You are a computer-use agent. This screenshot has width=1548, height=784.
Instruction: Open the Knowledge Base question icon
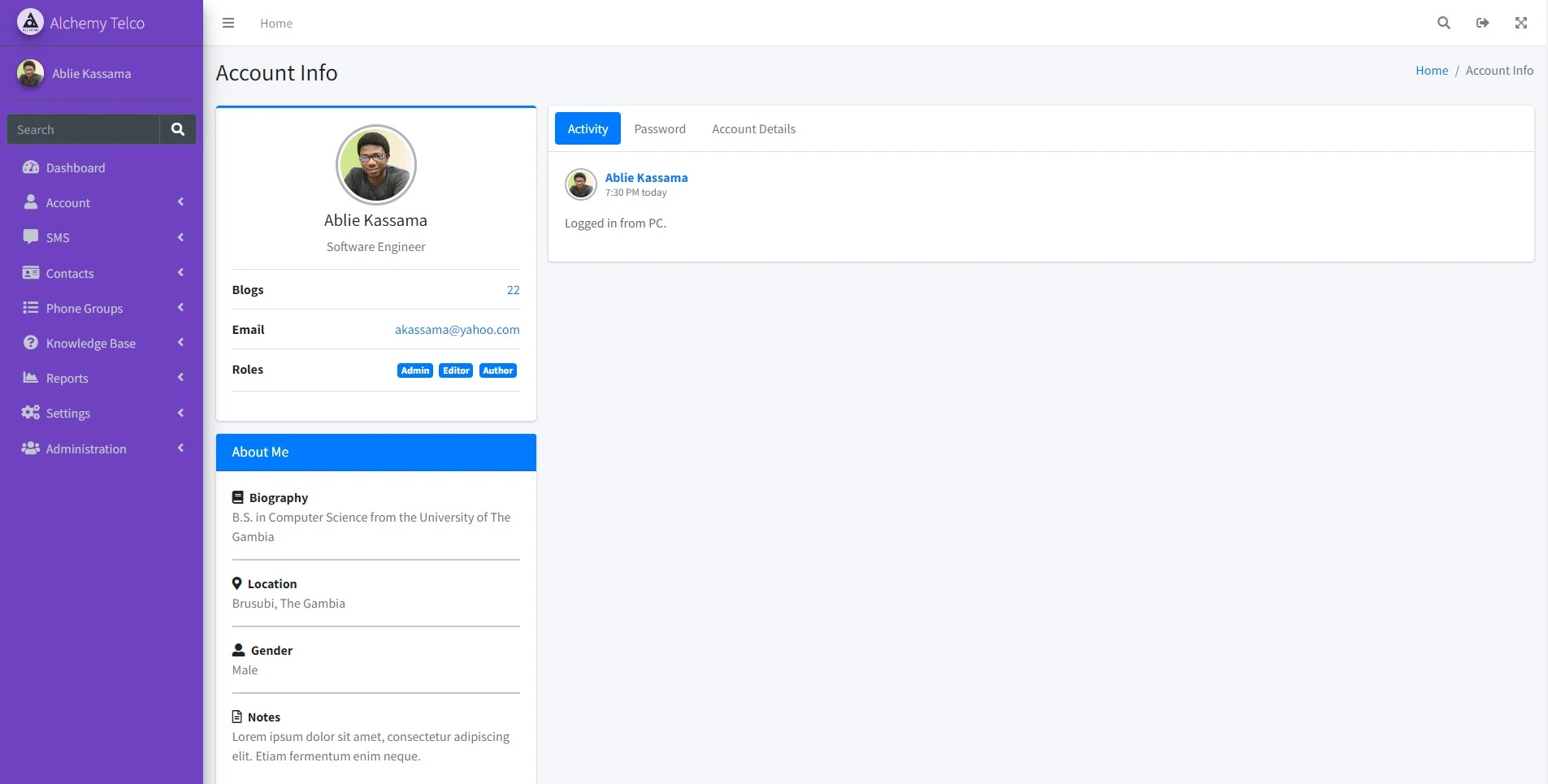[x=30, y=343]
